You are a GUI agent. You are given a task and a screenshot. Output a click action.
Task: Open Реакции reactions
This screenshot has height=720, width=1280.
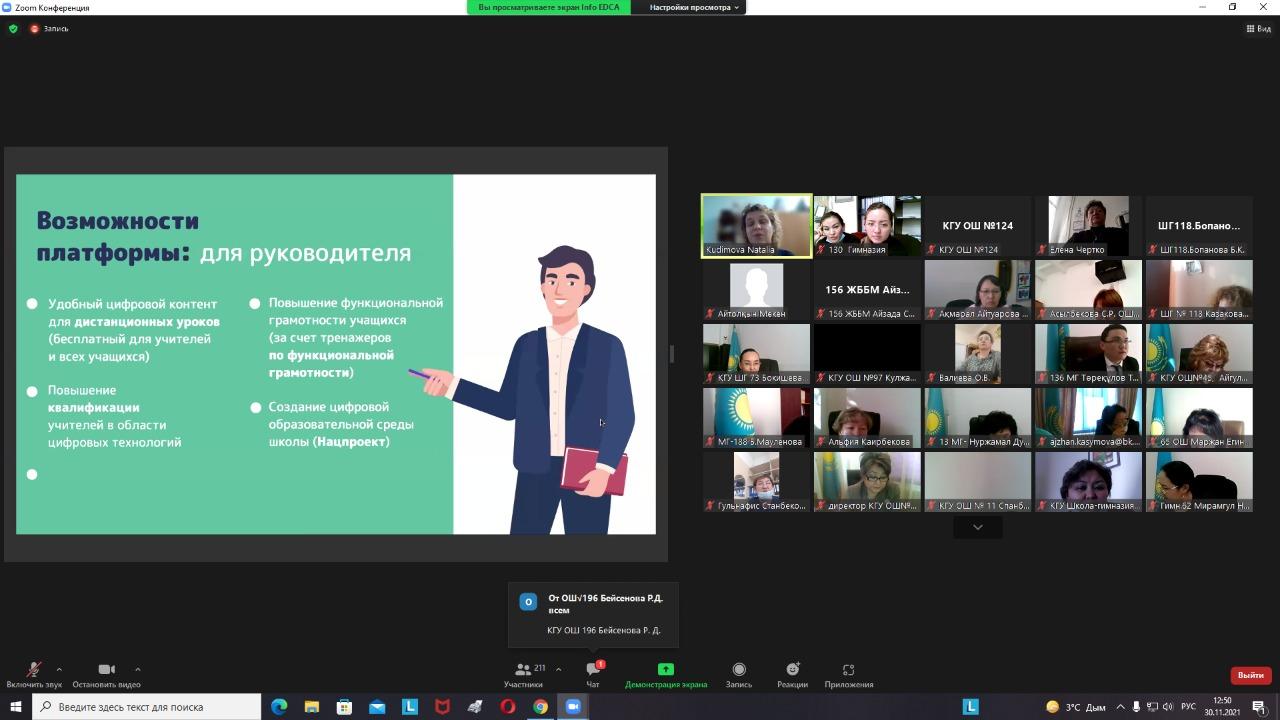pyautogui.click(x=792, y=674)
